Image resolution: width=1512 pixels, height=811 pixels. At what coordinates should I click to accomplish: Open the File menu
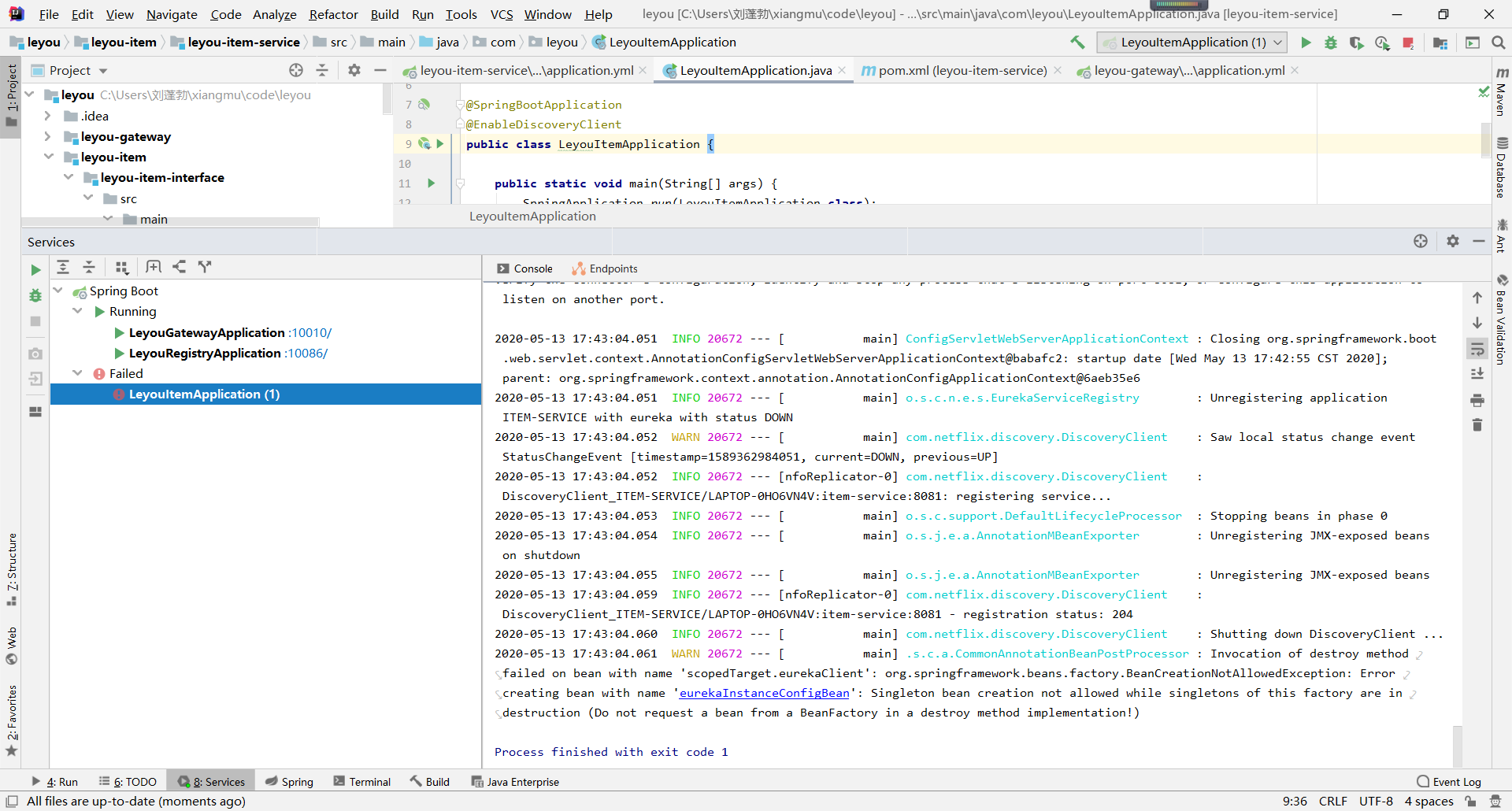click(x=49, y=14)
